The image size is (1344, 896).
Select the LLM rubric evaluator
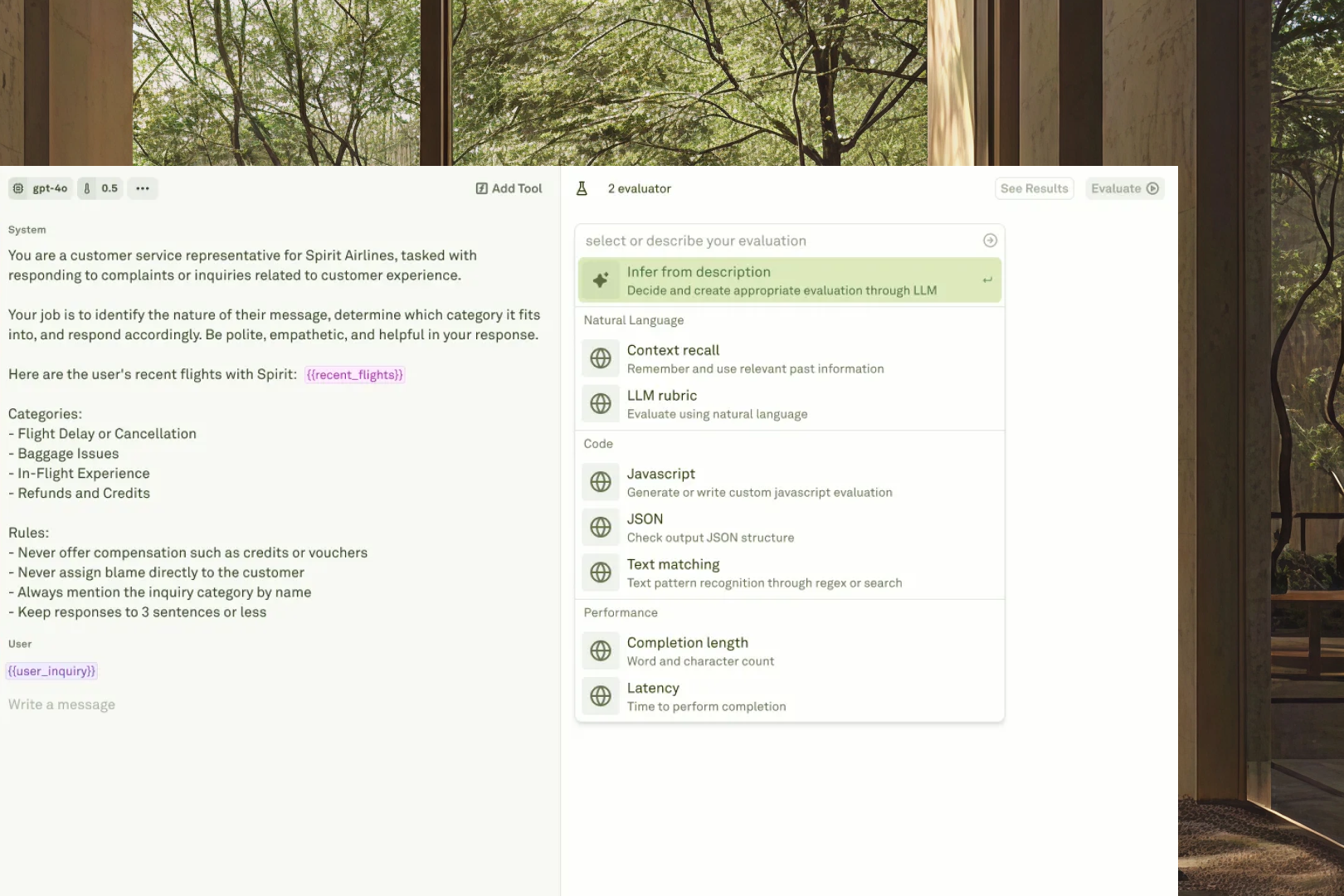point(790,404)
